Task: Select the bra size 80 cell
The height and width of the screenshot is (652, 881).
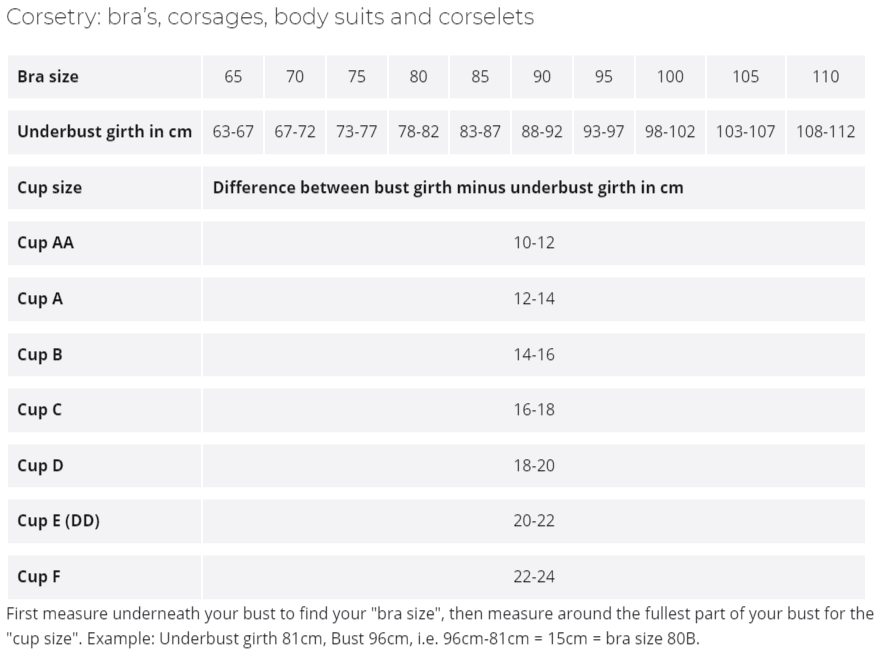Action: 418,76
